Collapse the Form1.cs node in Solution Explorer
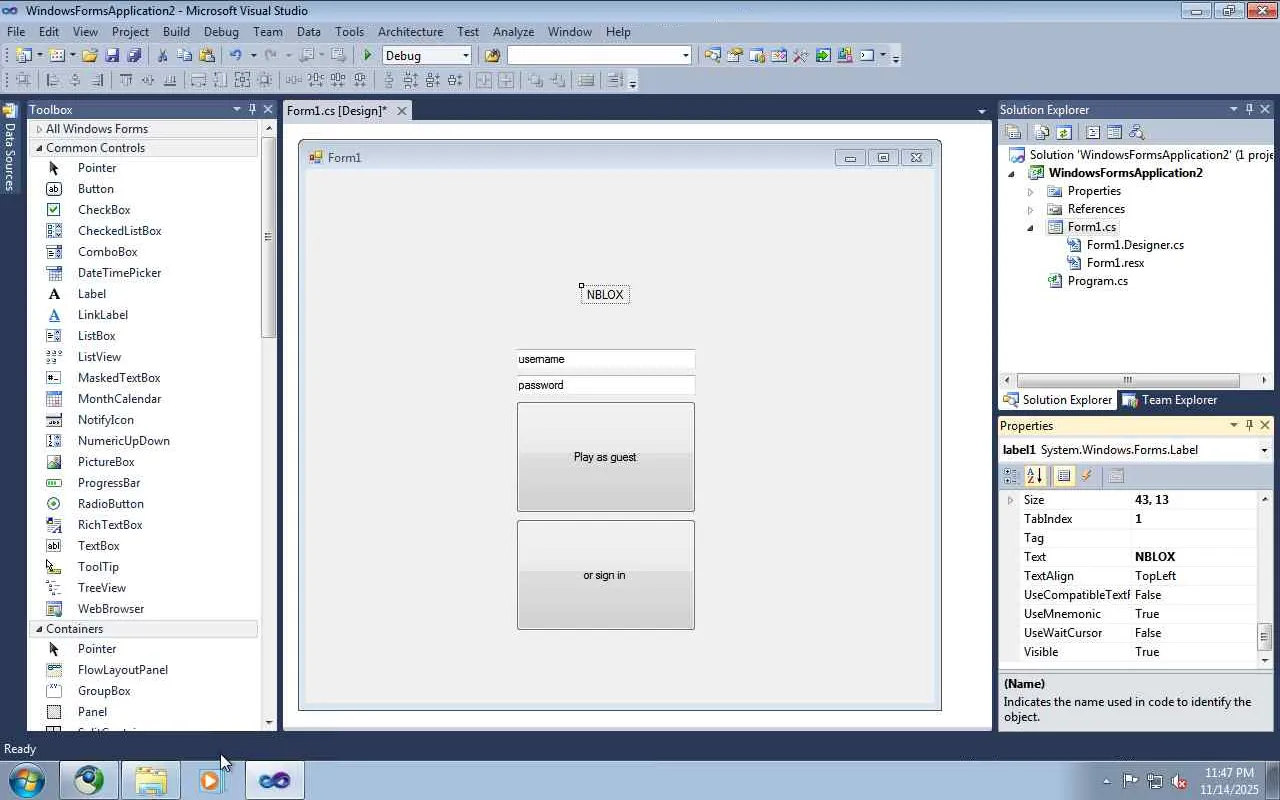Screen dimensions: 1280x800 coord(1030,227)
